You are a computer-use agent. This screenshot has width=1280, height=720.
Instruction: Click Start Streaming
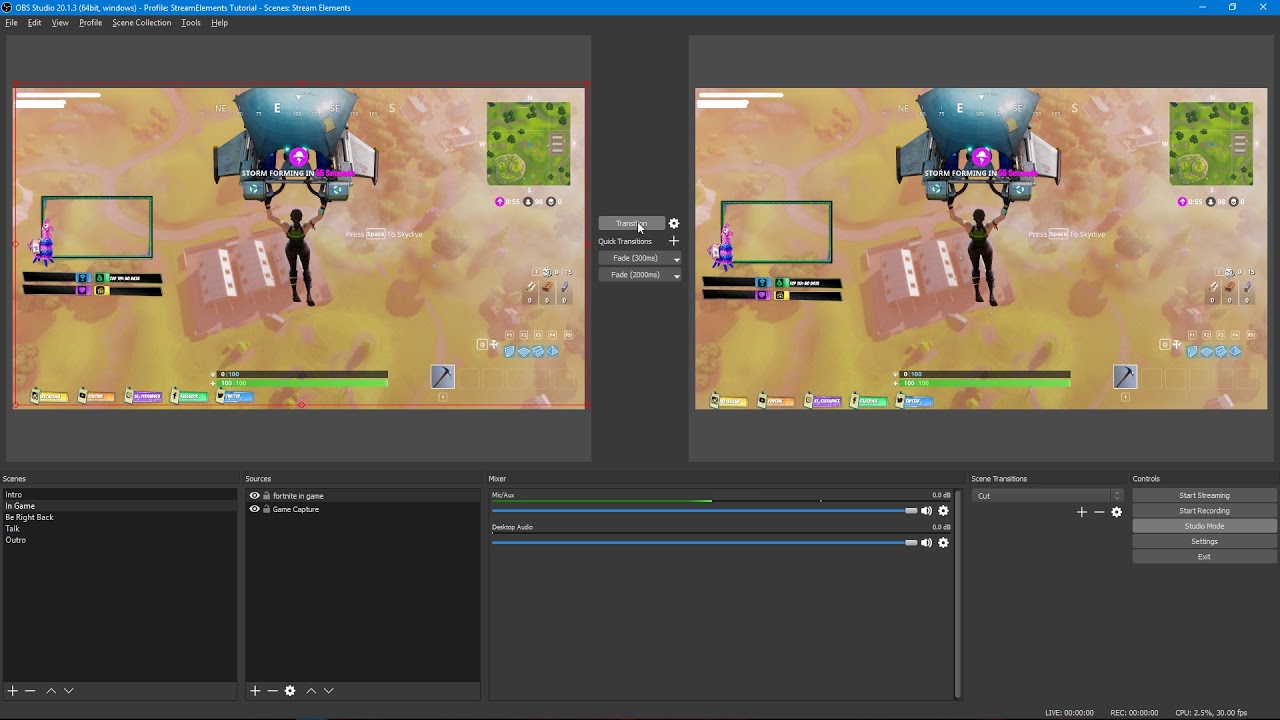[x=1204, y=495]
